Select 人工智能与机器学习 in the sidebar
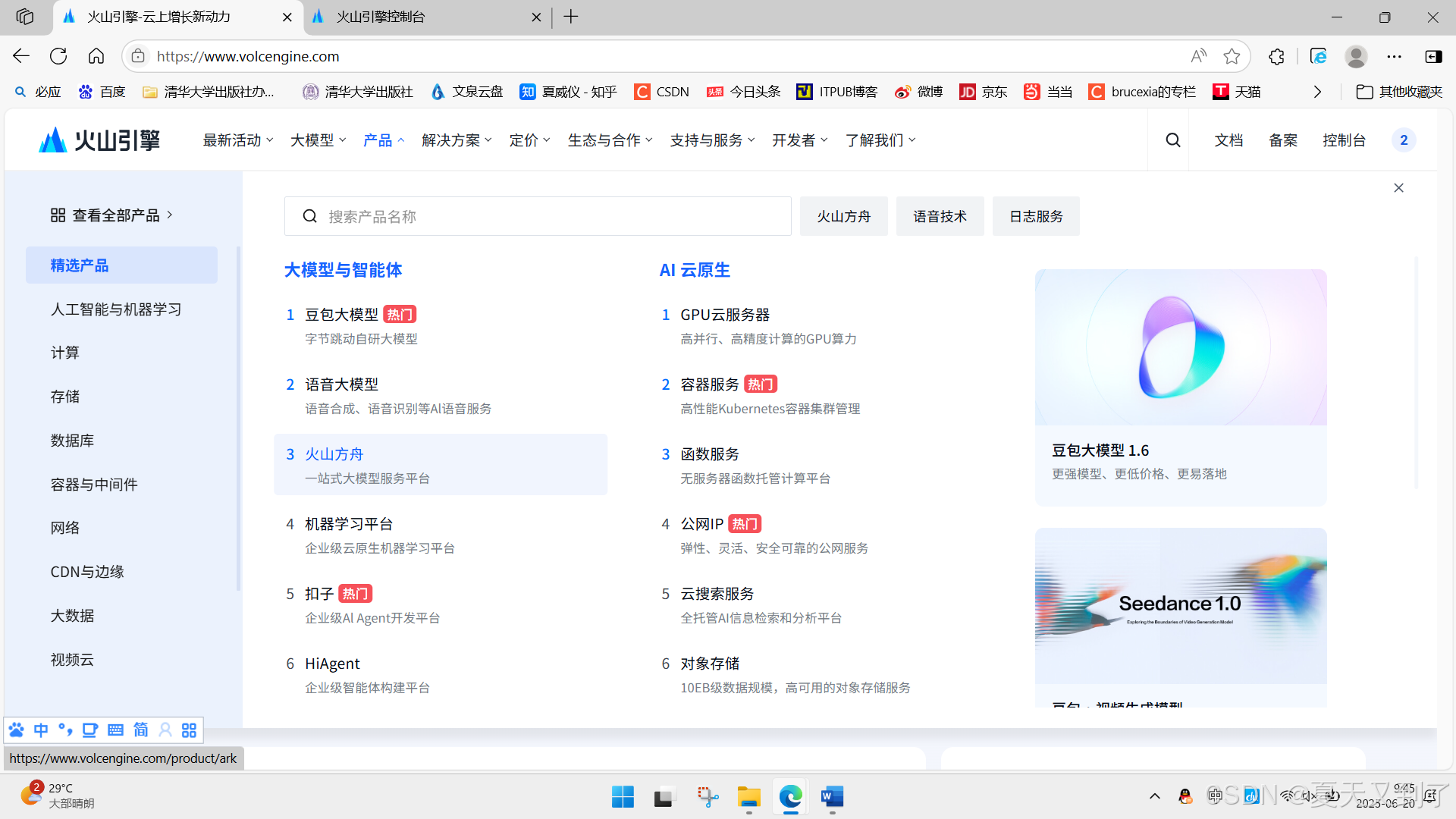The image size is (1456, 819). tap(116, 309)
